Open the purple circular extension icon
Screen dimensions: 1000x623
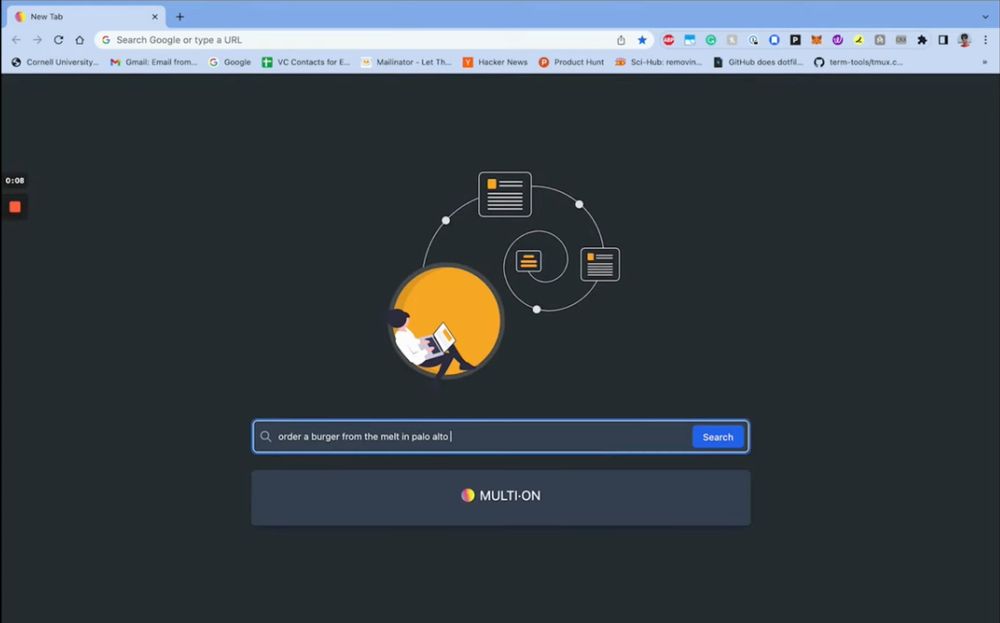click(x=837, y=40)
